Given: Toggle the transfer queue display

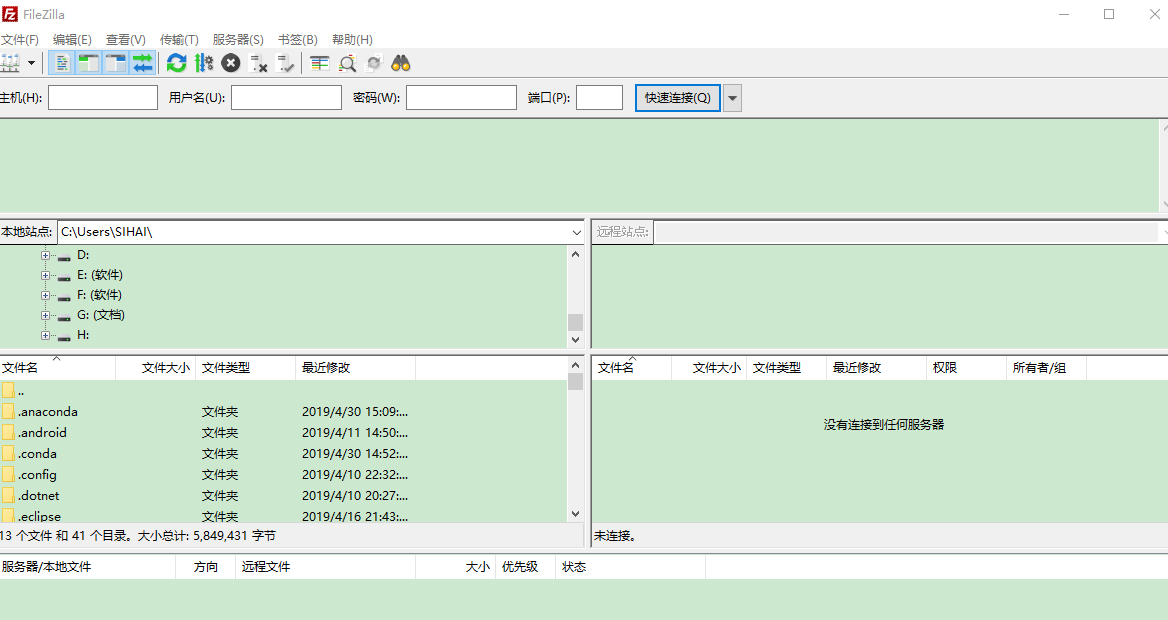Looking at the screenshot, I should (142, 63).
